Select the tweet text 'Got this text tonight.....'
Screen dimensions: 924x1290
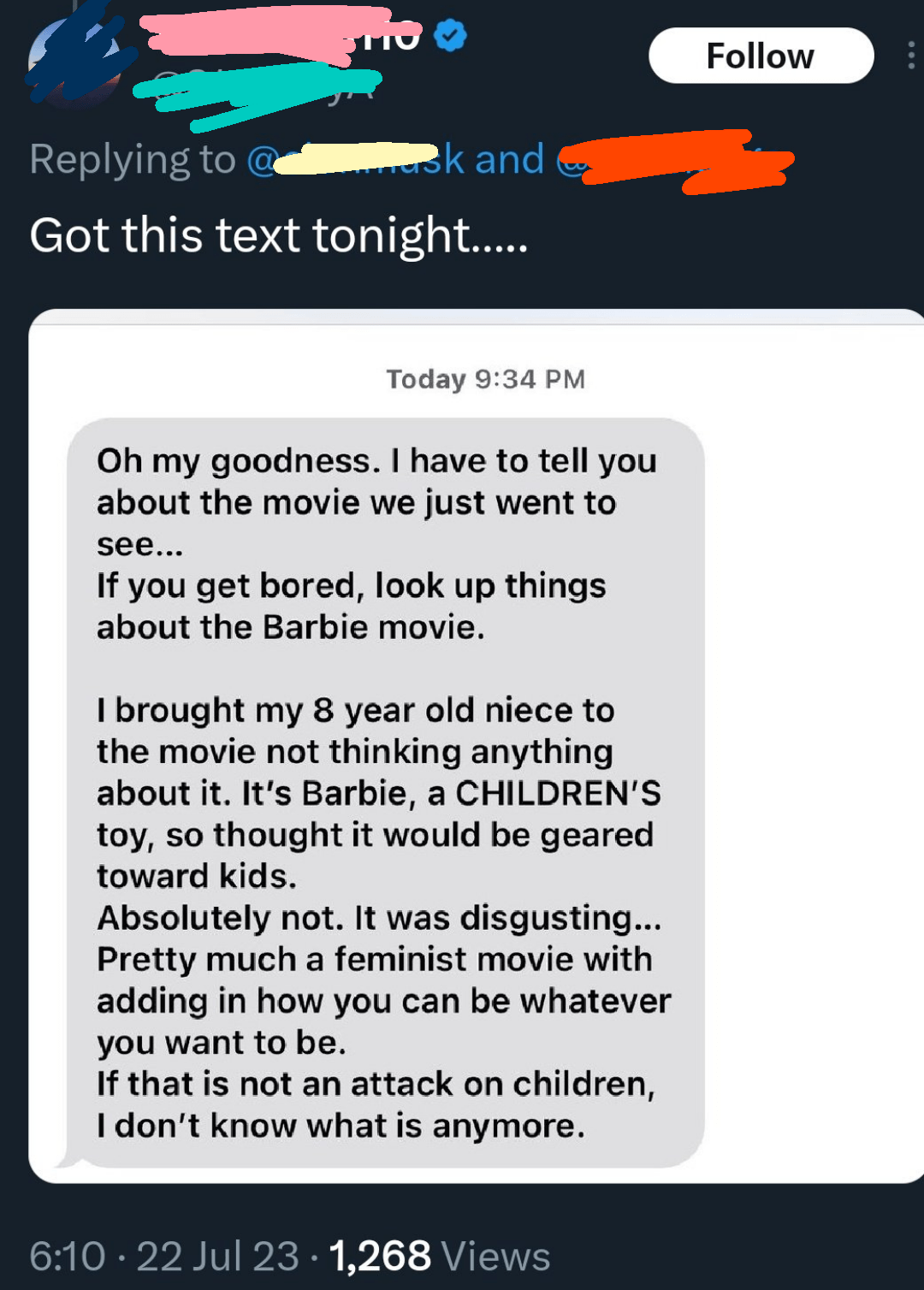click(279, 235)
